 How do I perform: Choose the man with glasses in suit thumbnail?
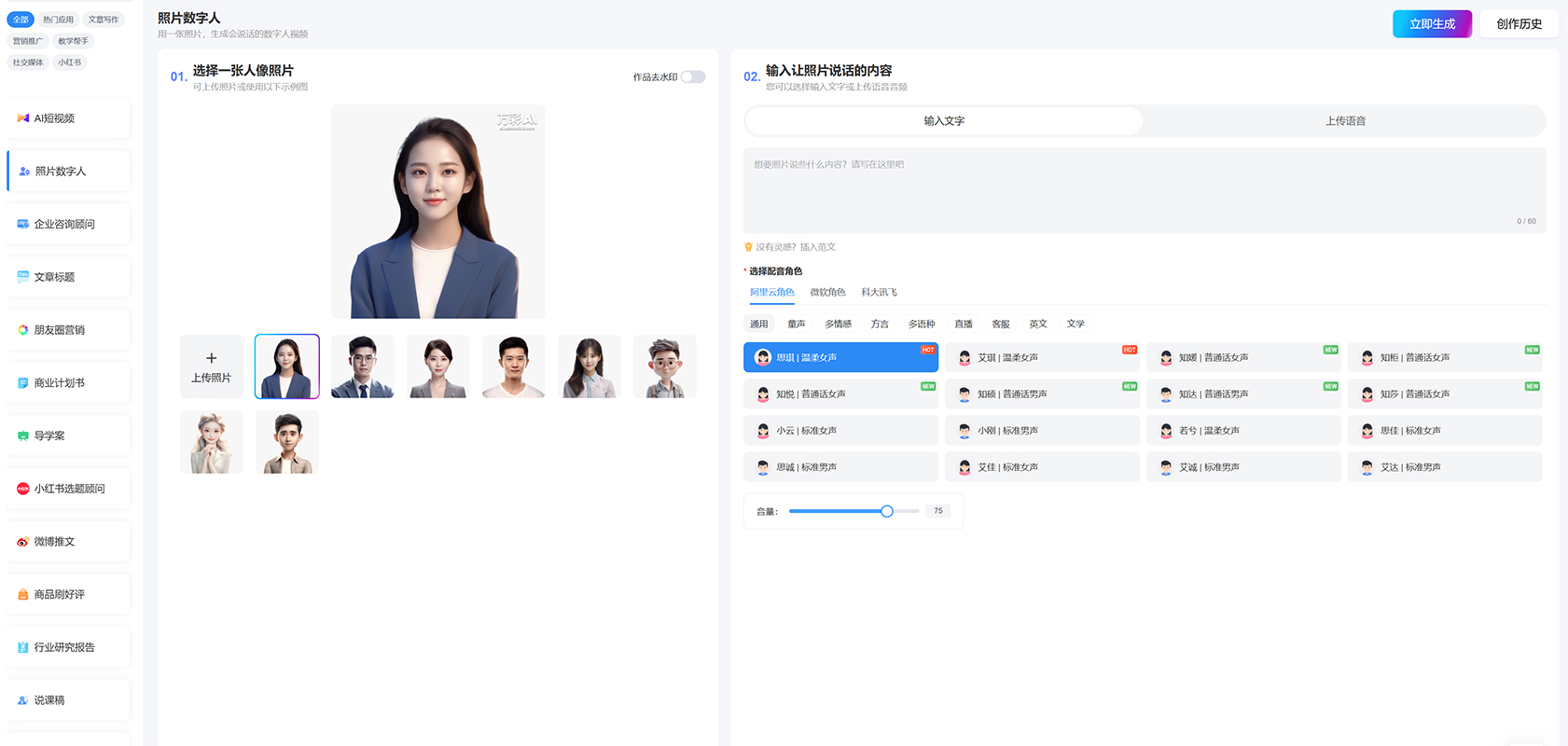tap(363, 366)
